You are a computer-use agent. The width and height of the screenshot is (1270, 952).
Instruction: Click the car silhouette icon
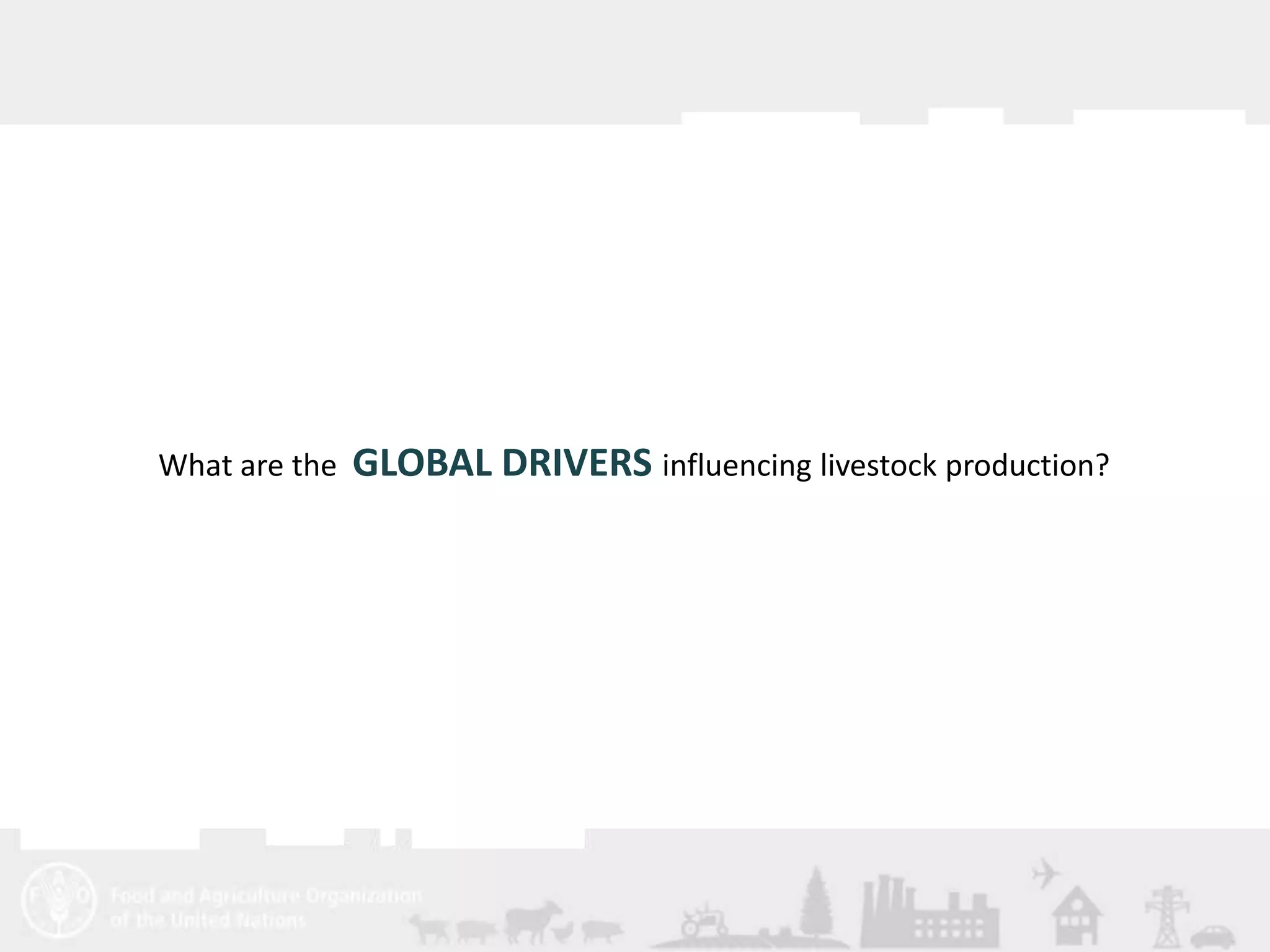(1212, 936)
